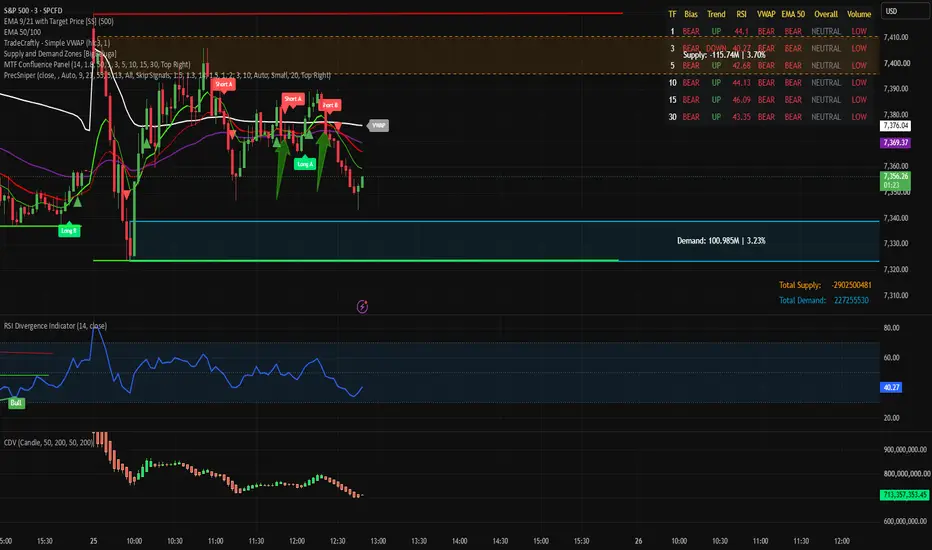The image size is (932, 550).
Task: Click the 14:30 time axis label
Action: pyautogui.click(x=500, y=541)
